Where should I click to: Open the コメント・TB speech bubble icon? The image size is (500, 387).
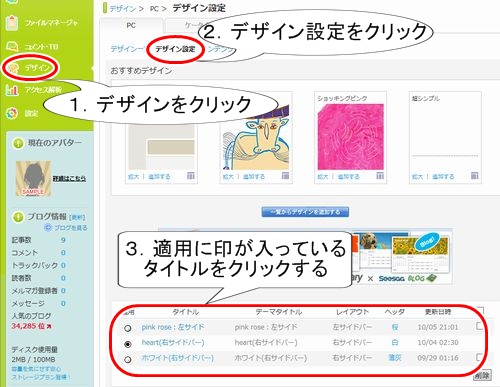(12, 46)
